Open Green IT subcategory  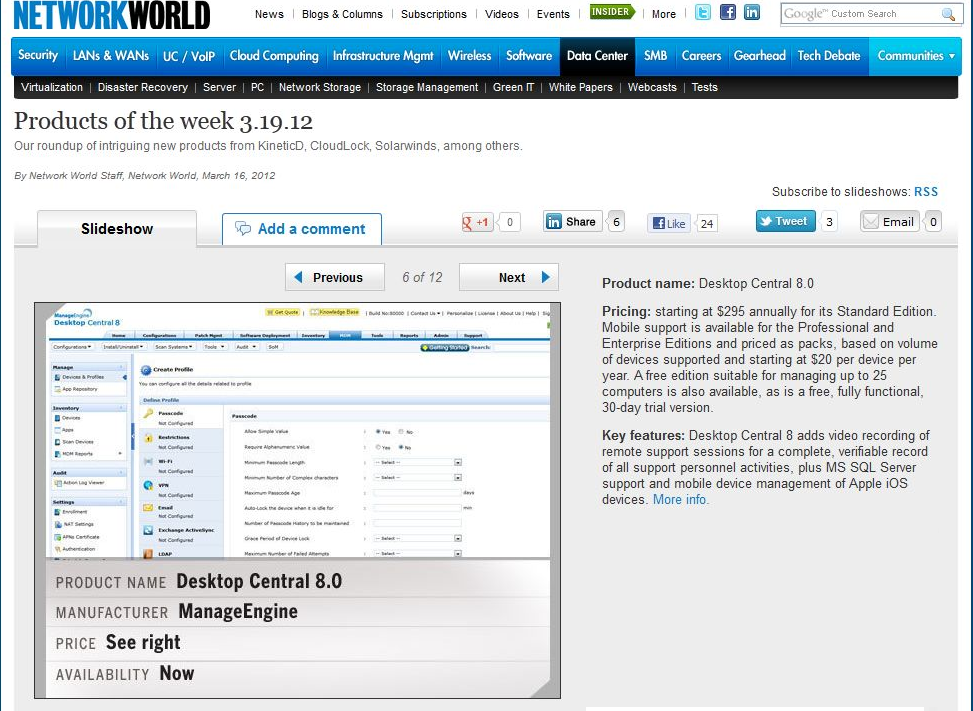pos(513,87)
